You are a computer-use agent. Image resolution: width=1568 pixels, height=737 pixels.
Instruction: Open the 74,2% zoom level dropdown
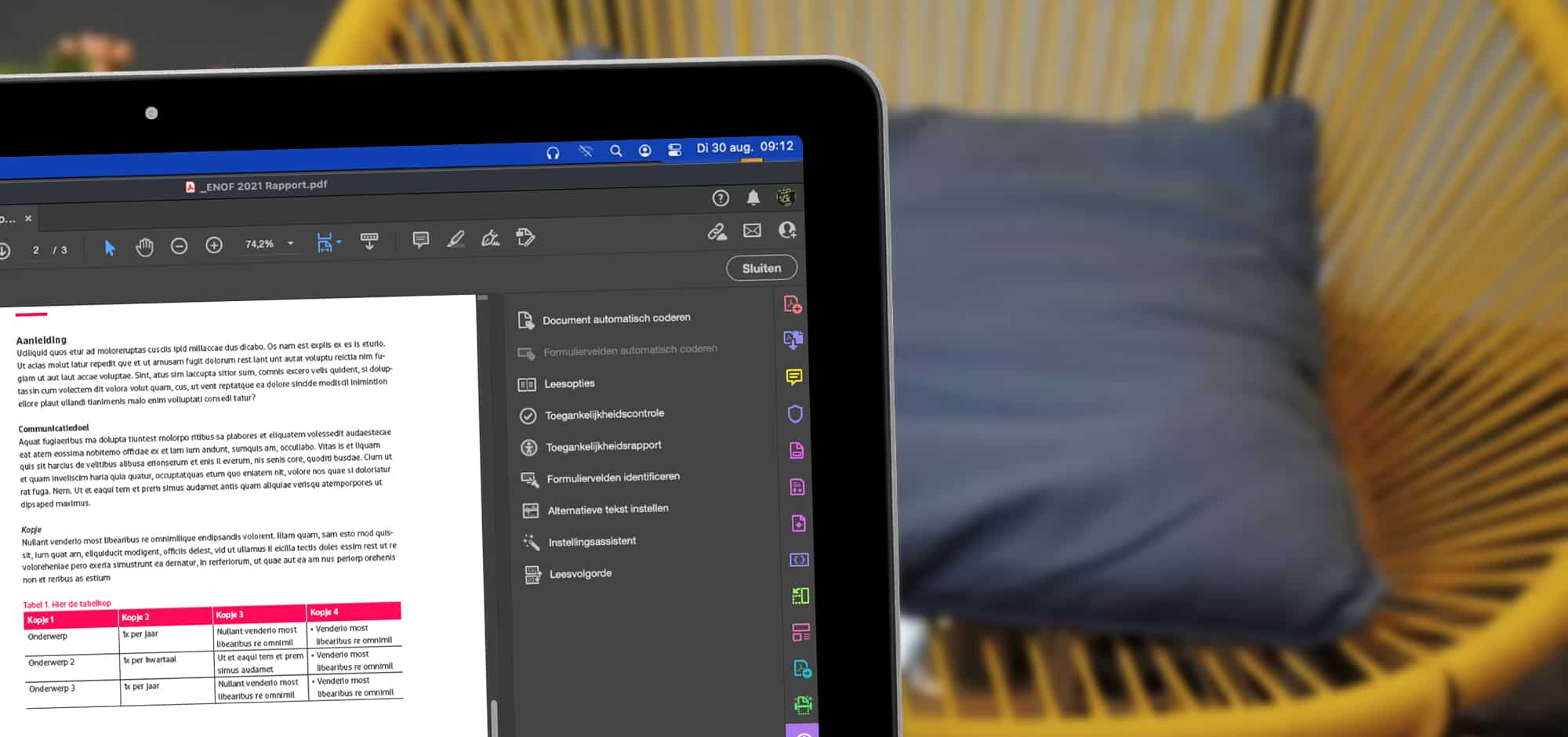[x=269, y=244]
